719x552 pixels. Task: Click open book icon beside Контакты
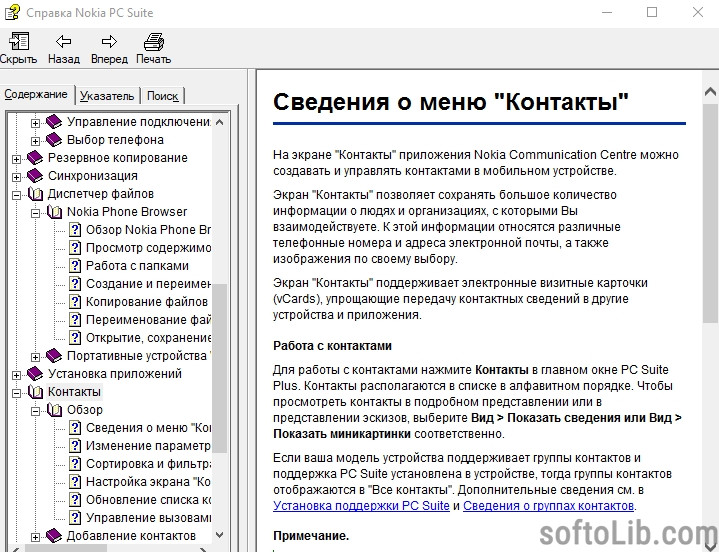tap(35, 392)
